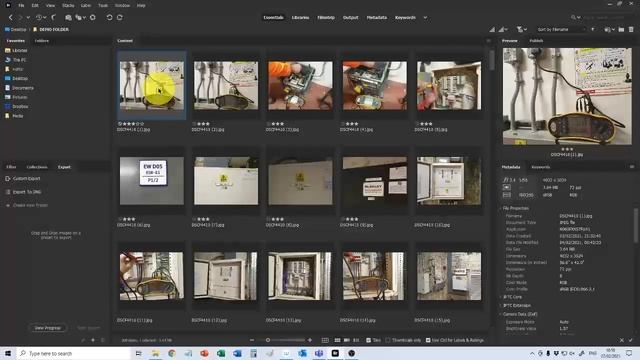
Task: Open Microsoft Teams from taskbar
Action: coord(319,353)
